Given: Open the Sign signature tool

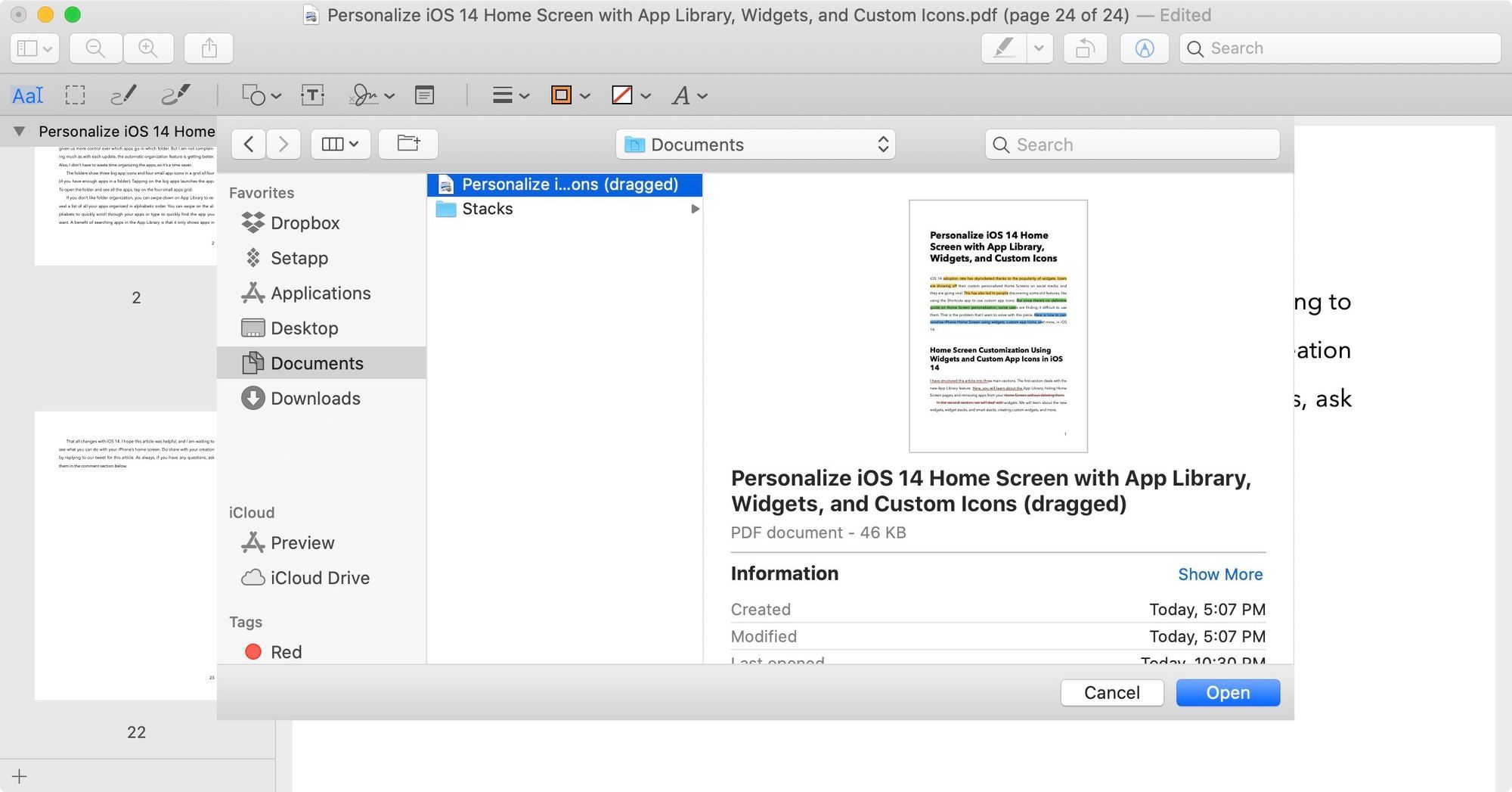Looking at the screenshot, I should pos(370,95).
